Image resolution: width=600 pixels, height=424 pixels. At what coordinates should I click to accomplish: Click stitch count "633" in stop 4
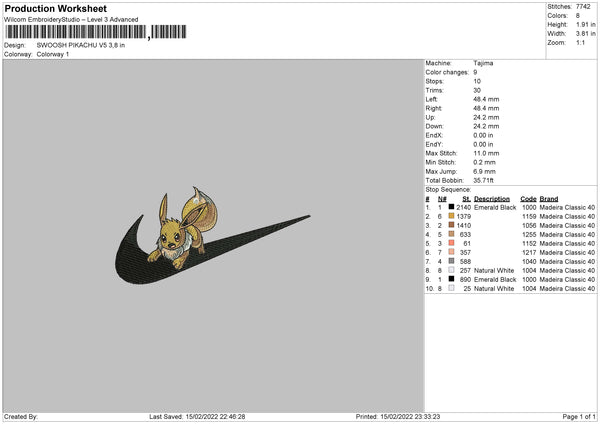pos(465,235)
